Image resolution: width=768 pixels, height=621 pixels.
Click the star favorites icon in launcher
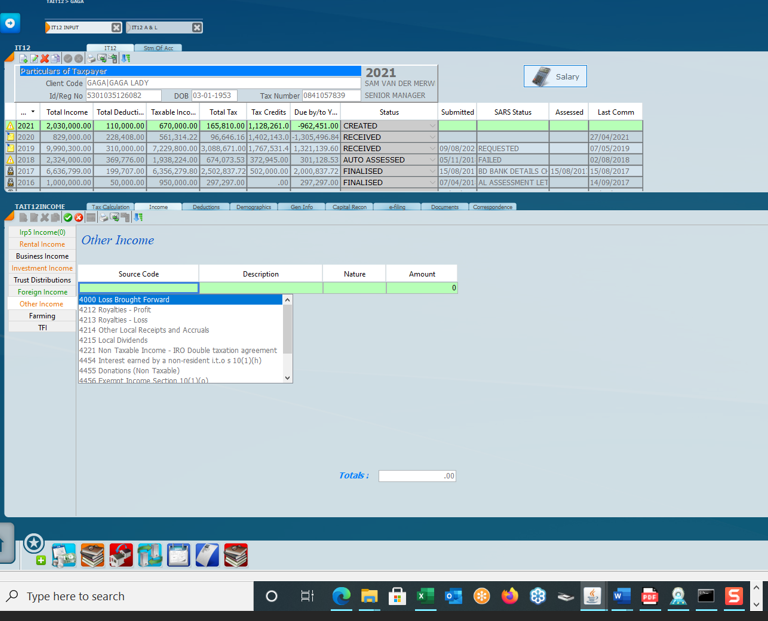[34, 543]
